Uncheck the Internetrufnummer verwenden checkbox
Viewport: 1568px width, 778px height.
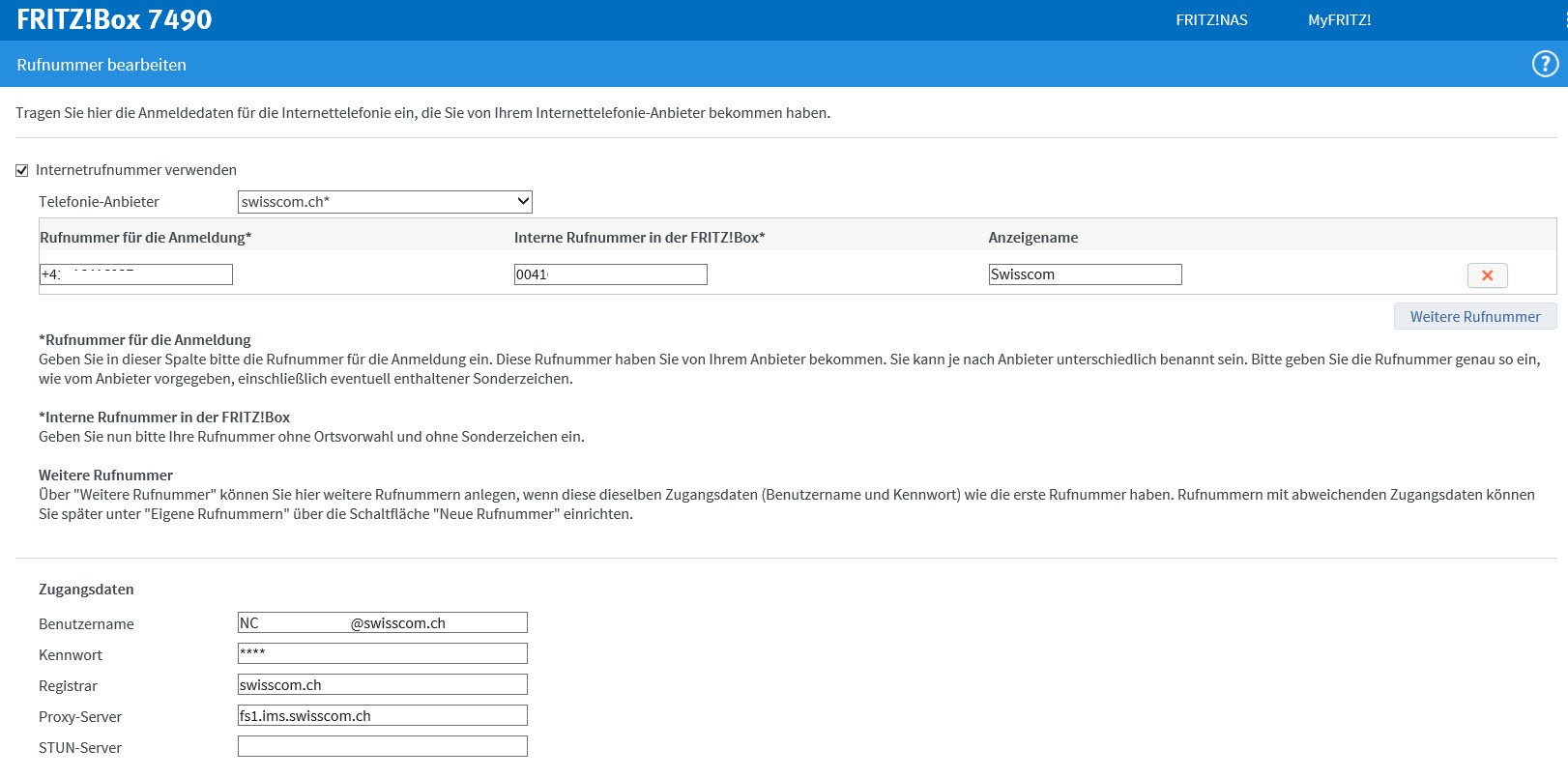[22, 170]
